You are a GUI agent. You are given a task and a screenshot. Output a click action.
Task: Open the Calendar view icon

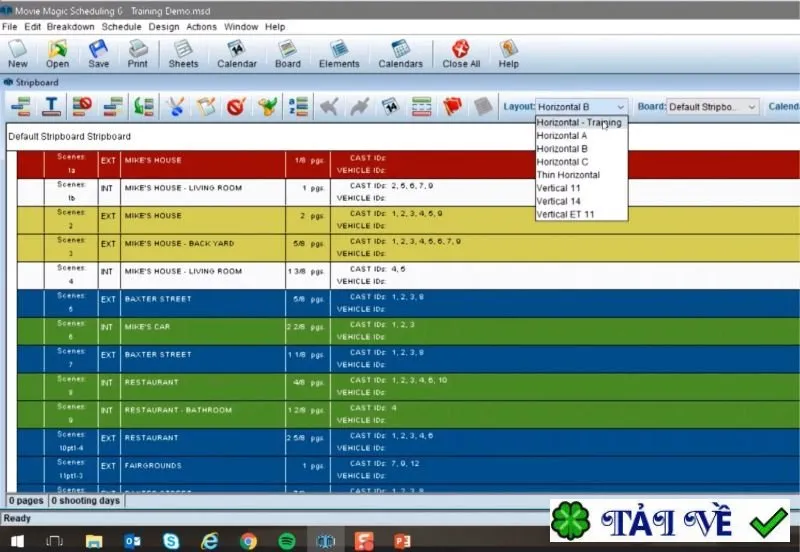point(237,54)
